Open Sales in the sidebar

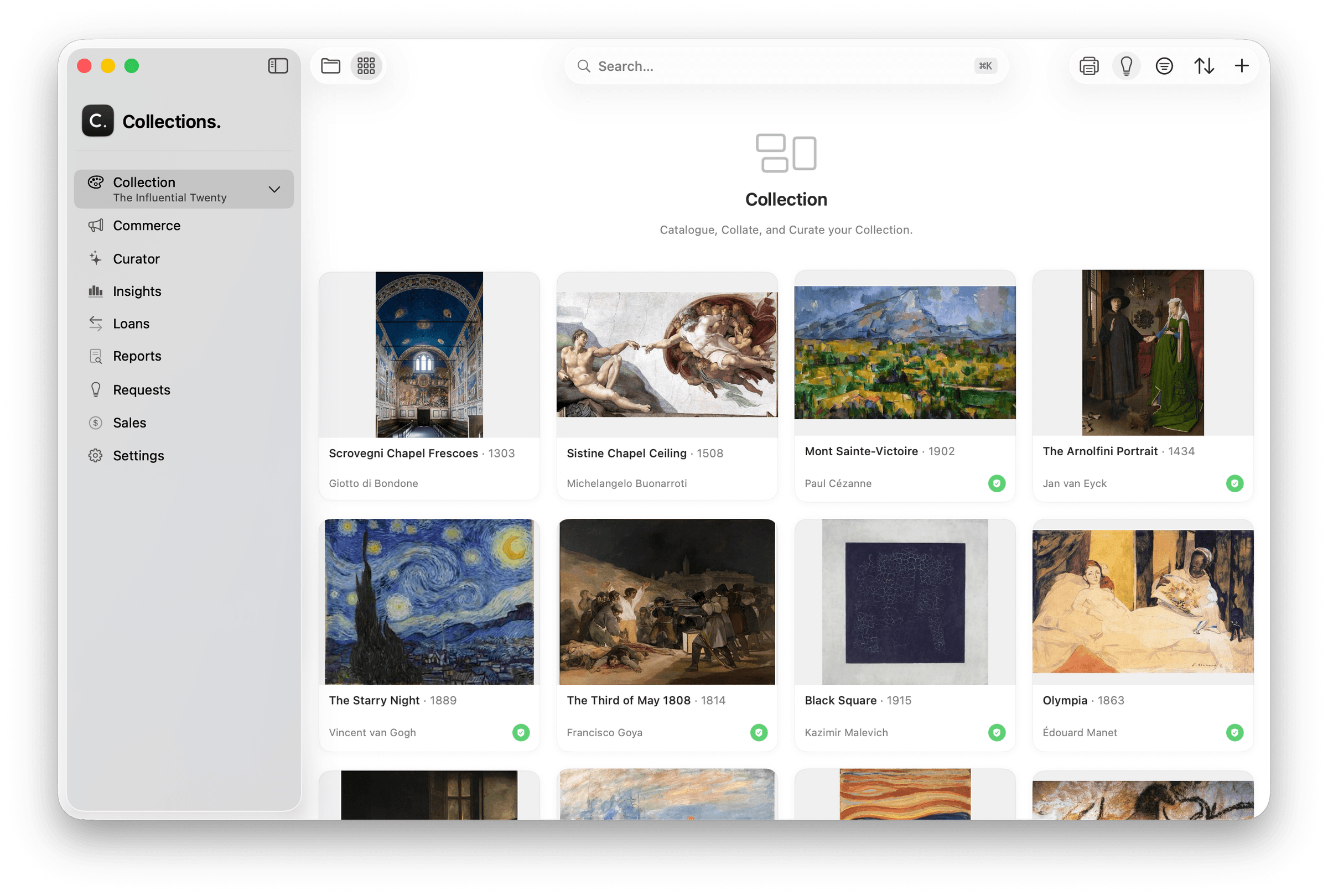184,423
